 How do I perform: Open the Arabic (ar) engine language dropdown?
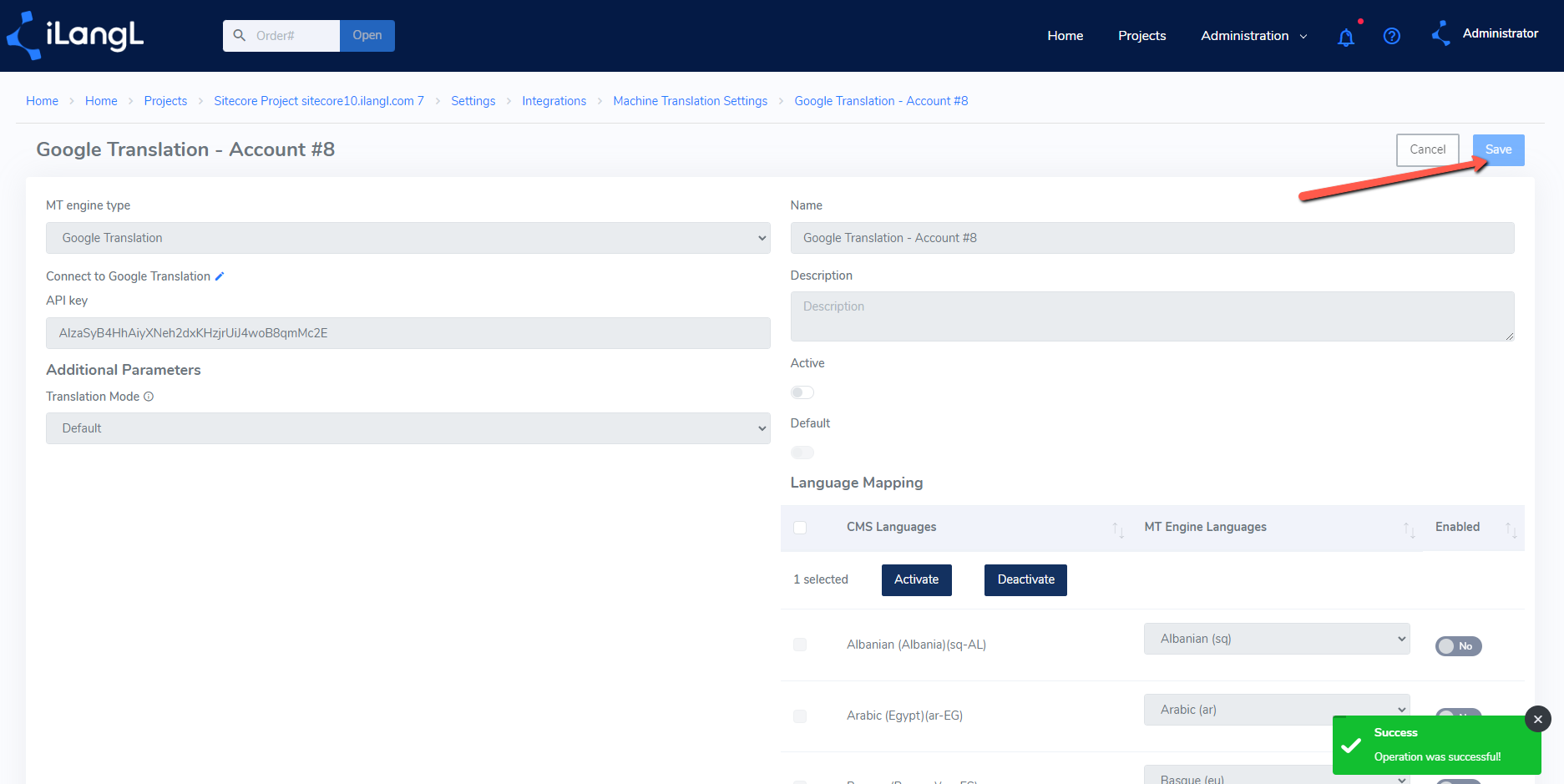click(1277, 710)
